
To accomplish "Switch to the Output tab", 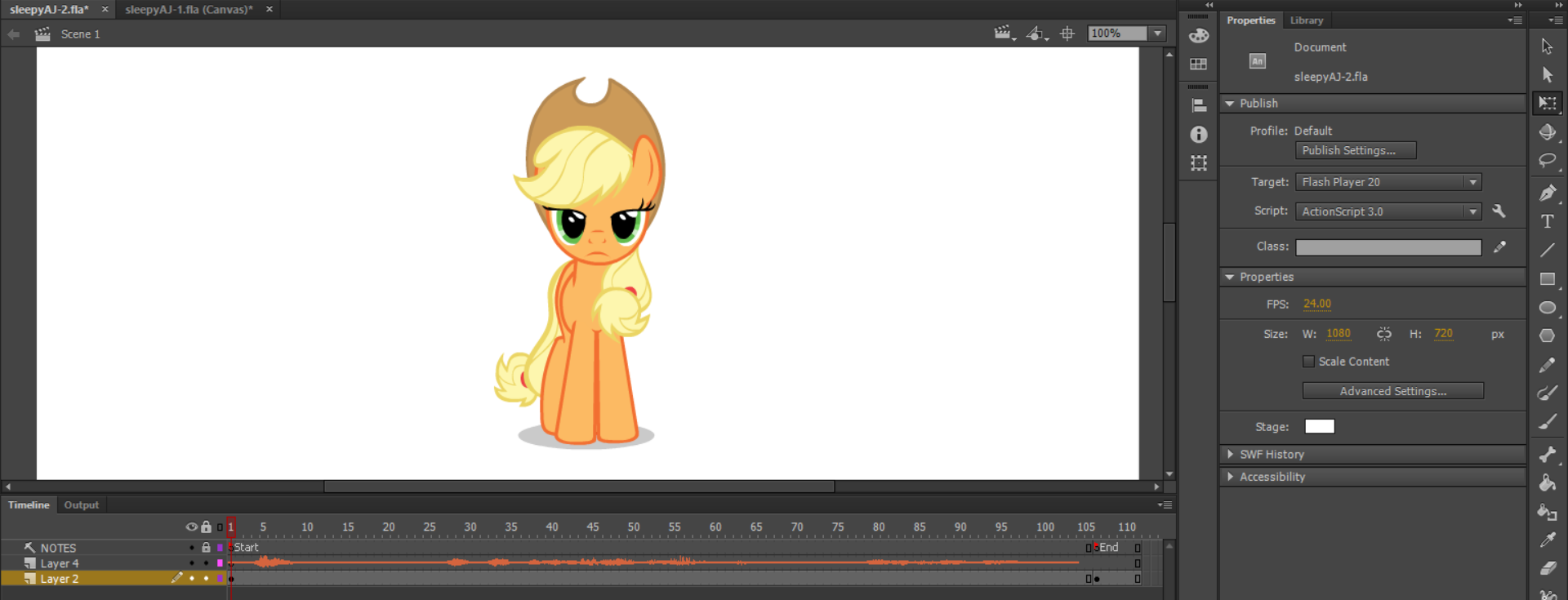I will [82, 505].
